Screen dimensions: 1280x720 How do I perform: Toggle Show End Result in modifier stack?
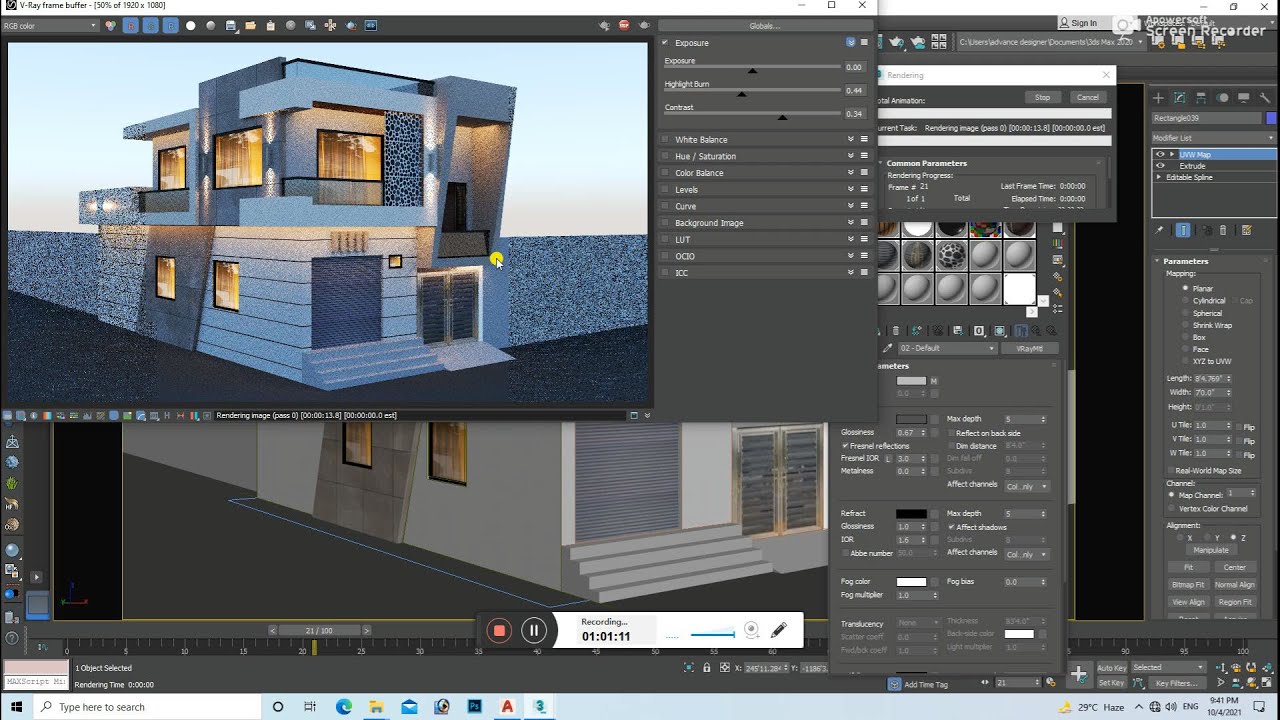[1183, 230]
